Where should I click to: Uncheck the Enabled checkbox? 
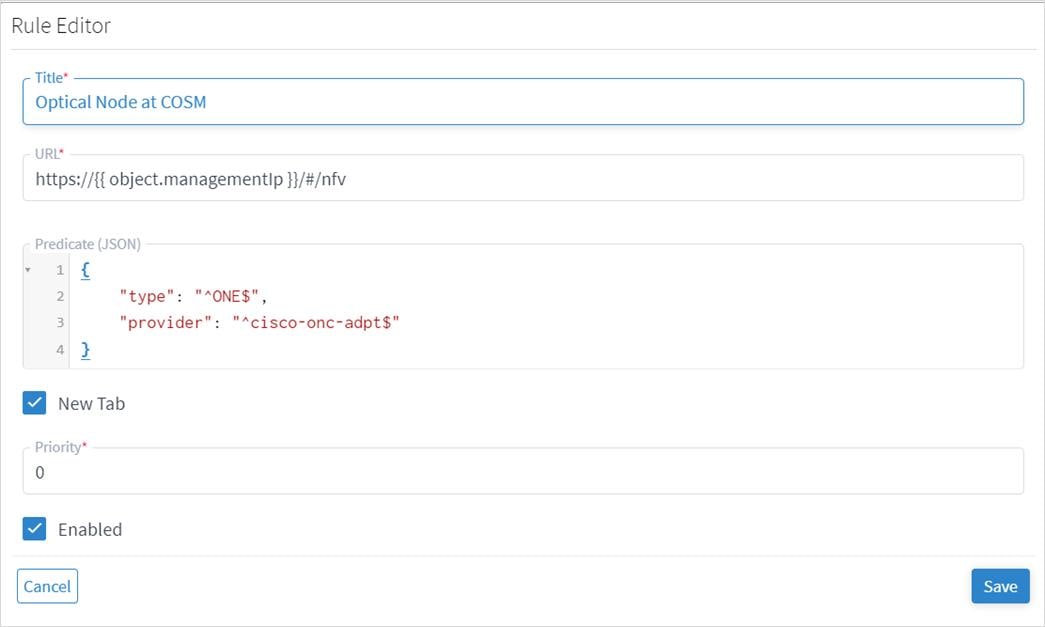click(x=35, y=529)
